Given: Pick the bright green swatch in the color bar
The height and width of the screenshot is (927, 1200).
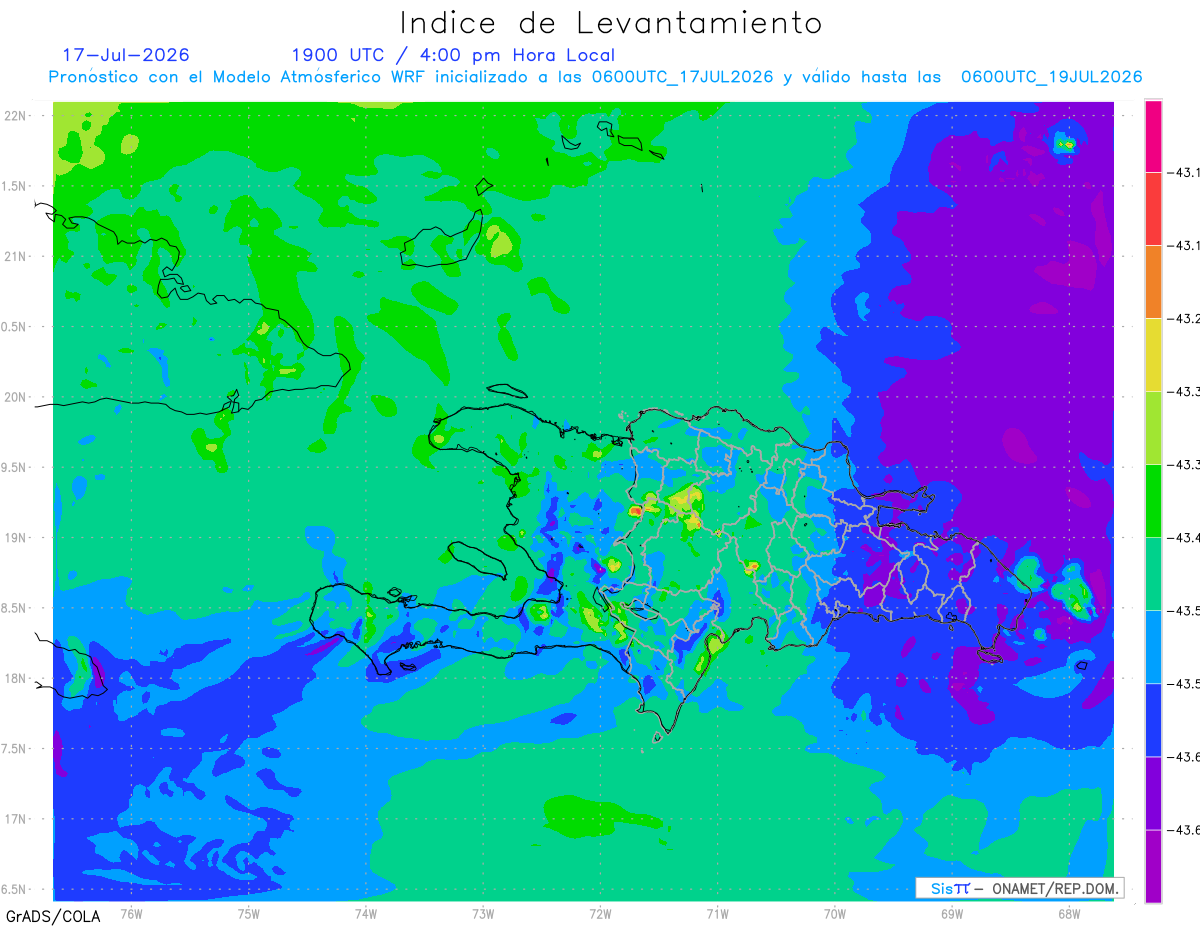Looking at the screenshot, I should pos(1153,501).
